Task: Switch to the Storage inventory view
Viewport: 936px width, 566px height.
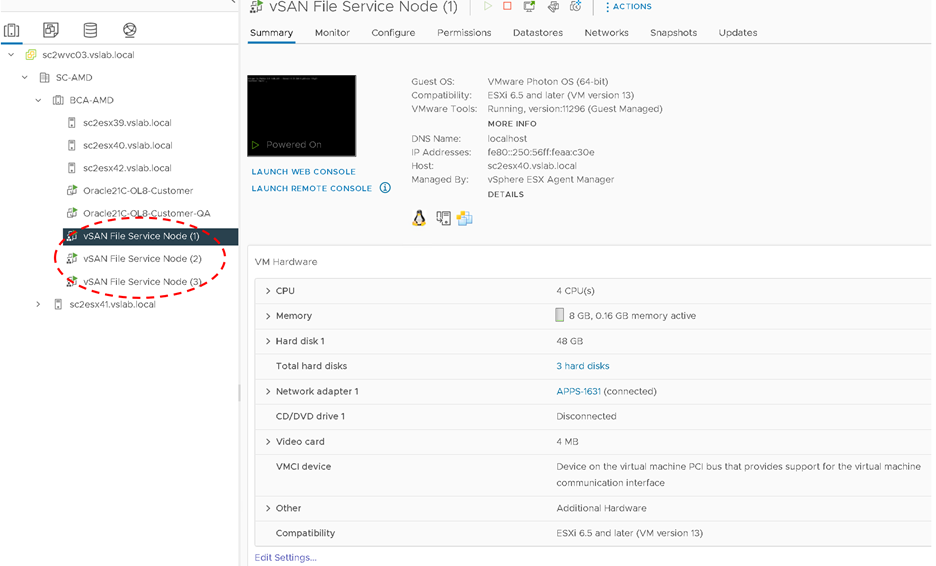Action: [x=90, y=30]
